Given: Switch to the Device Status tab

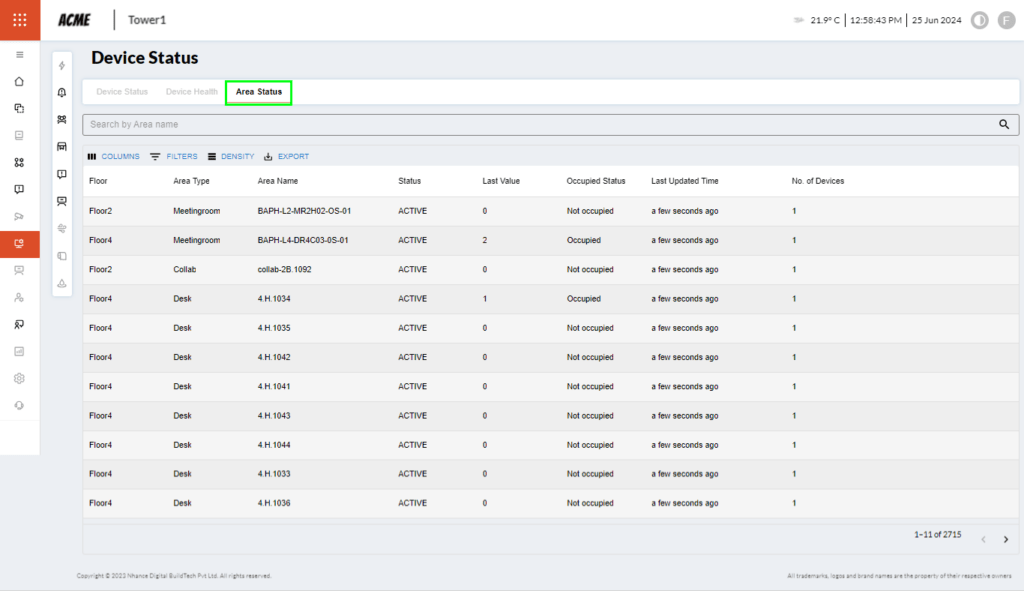Looking at the screenshot, I should [x=122, y=92].
